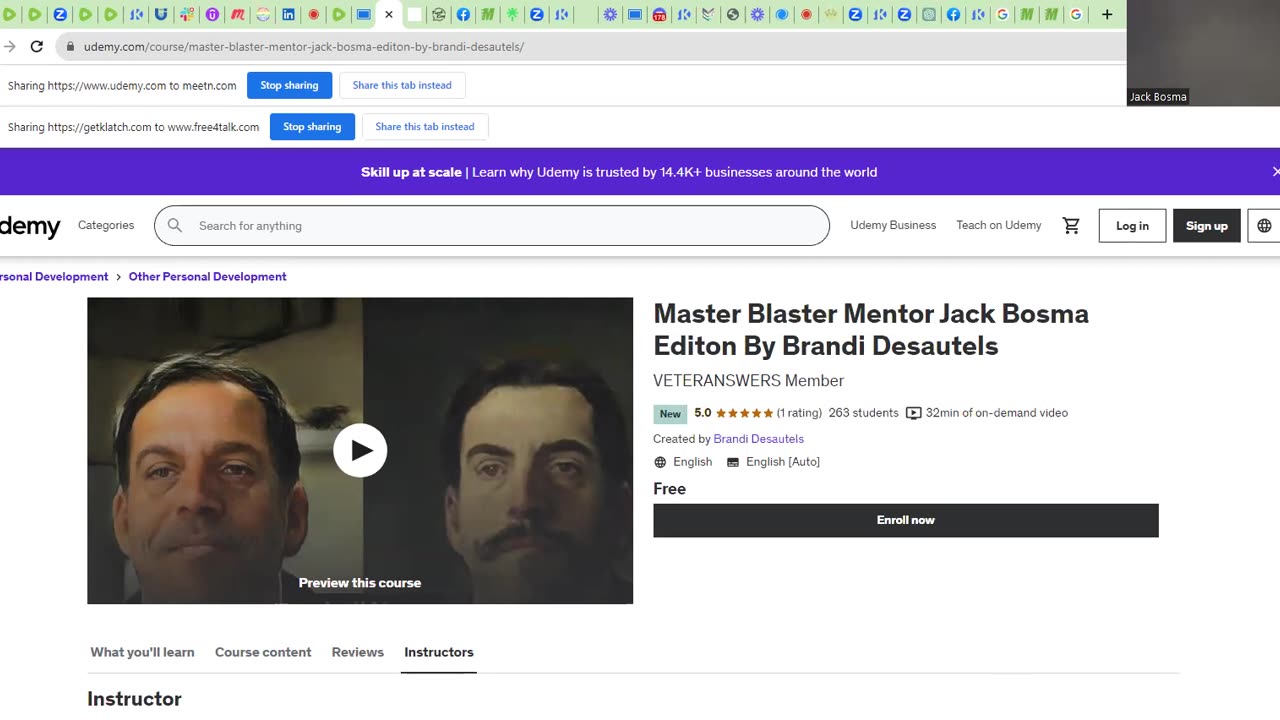Viewport: 1280px width, 720px height.
Task: Select the Instructors tab
Action: [439, 652]
